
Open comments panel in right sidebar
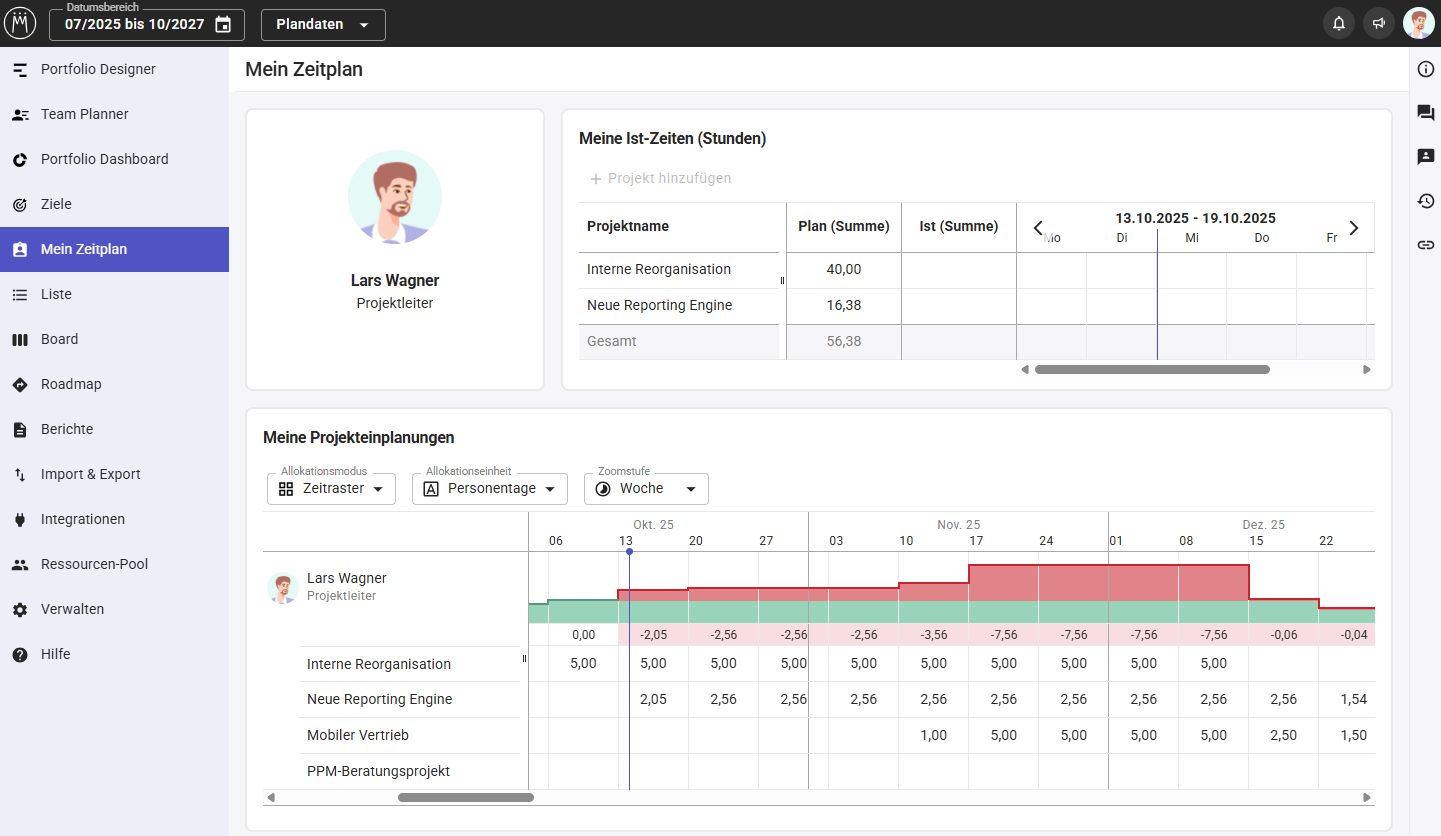1426,113
